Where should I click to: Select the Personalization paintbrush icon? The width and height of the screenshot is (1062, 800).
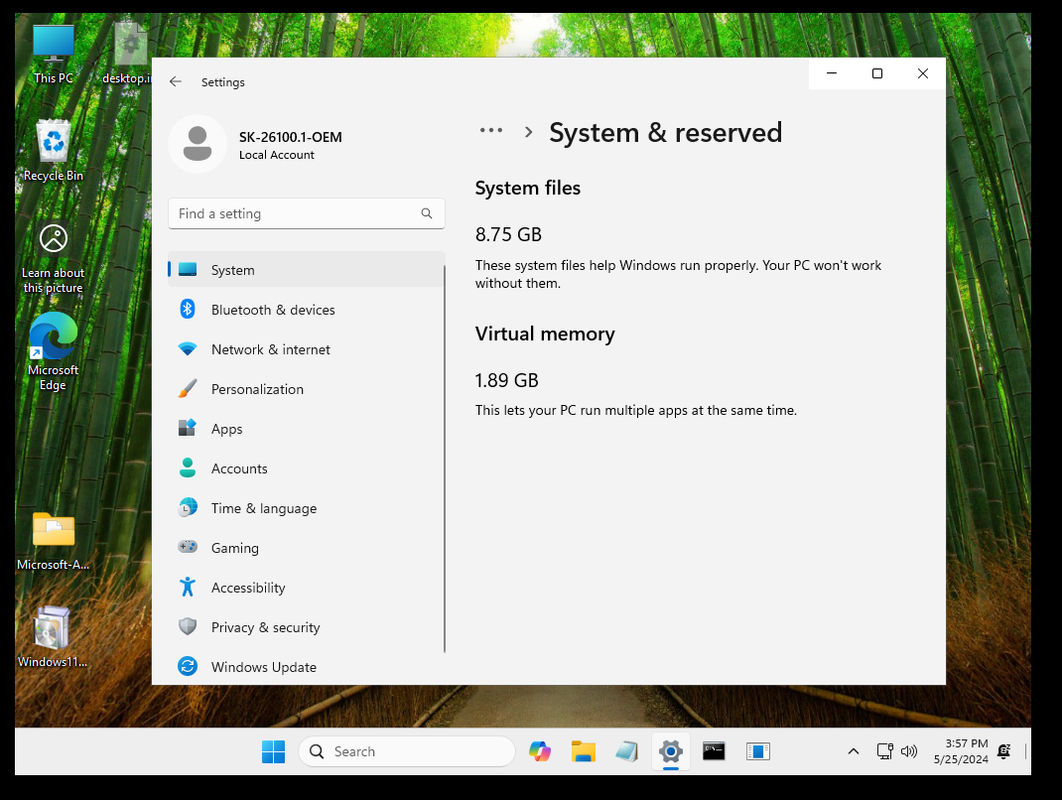[x=188, y=389]
